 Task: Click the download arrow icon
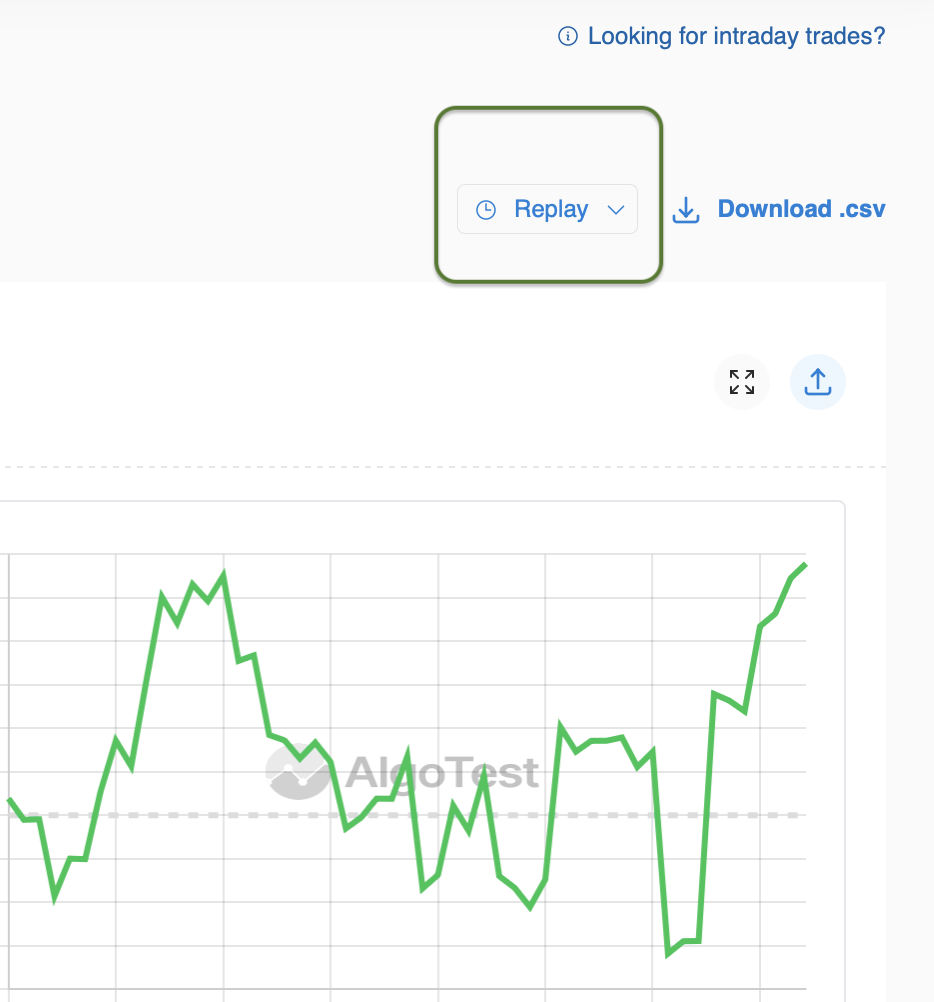click(x=685, y=210)
